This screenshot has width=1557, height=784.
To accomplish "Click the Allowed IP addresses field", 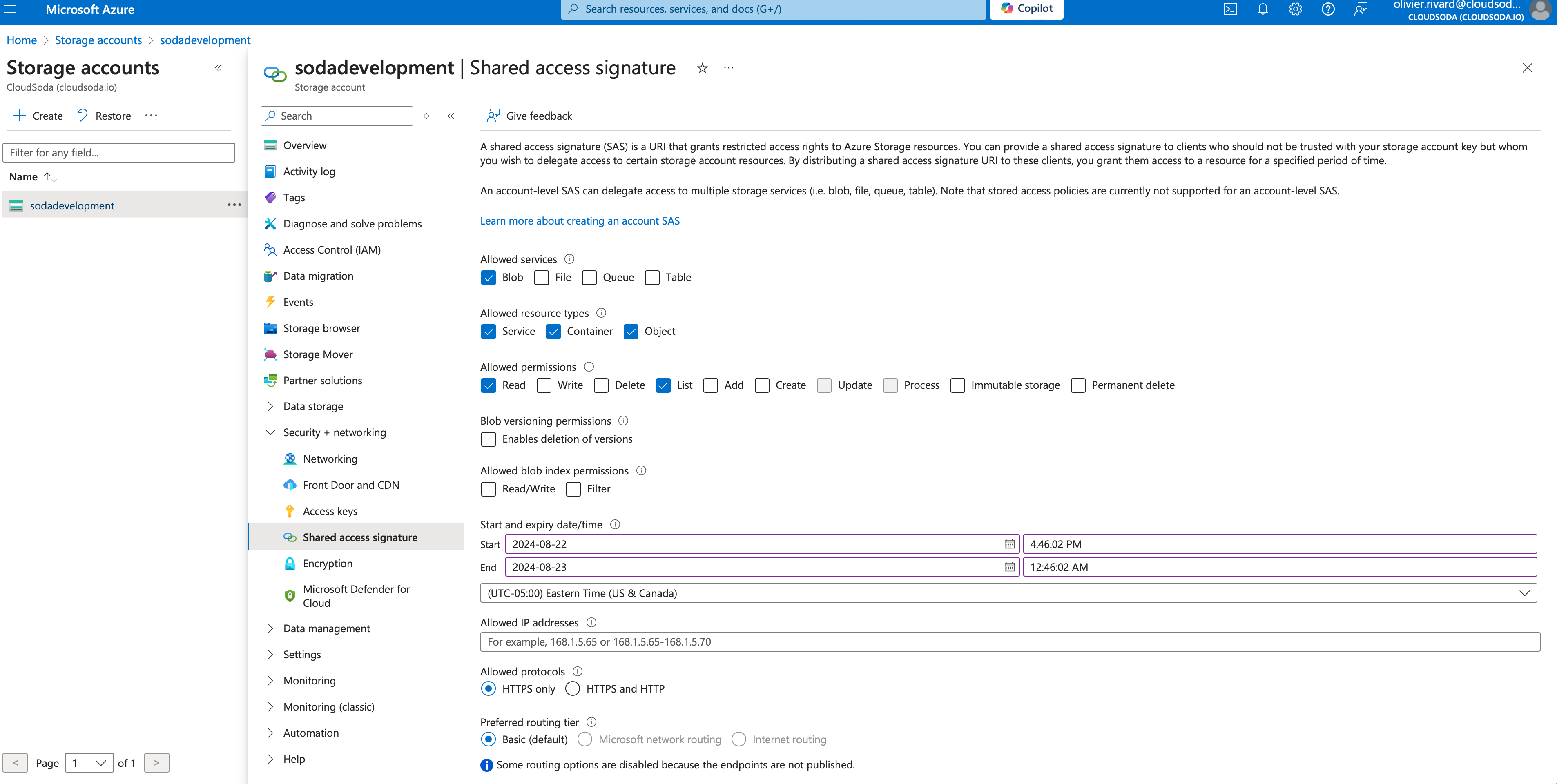I will point(1010,642).
